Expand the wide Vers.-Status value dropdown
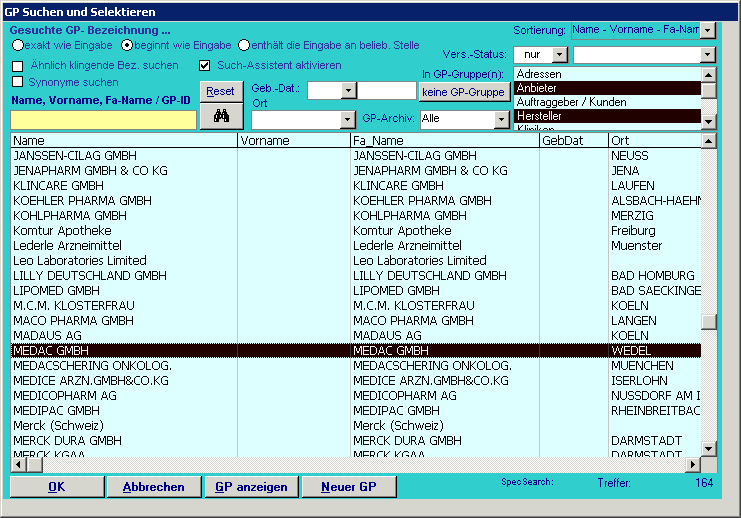Viewport: 741px width, 518px height. click(x=707, y=55)
